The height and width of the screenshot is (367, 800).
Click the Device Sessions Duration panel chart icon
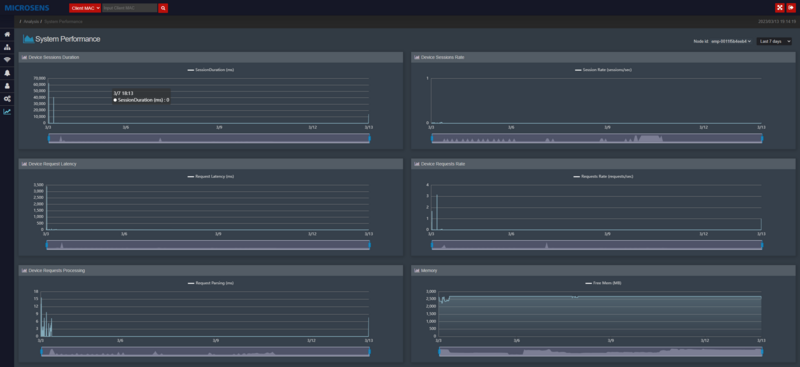(24, 57)
